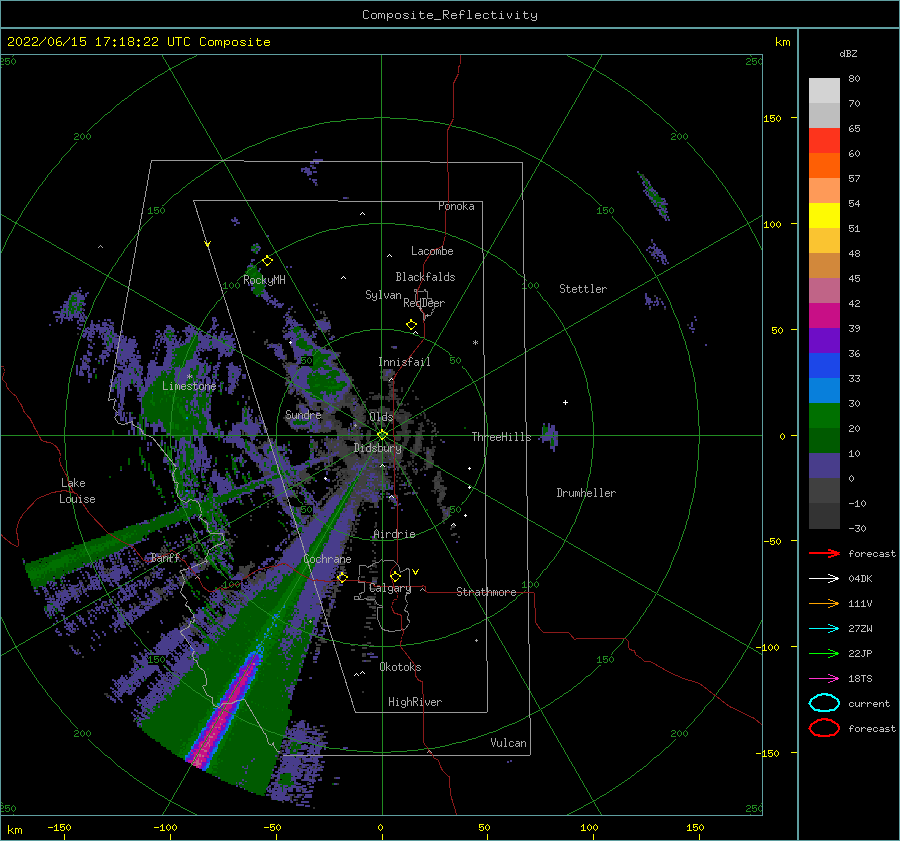The width and height of the screenshot is (900, 841).
Task: Click the RedDeer city label
Action: pos(424,303)
